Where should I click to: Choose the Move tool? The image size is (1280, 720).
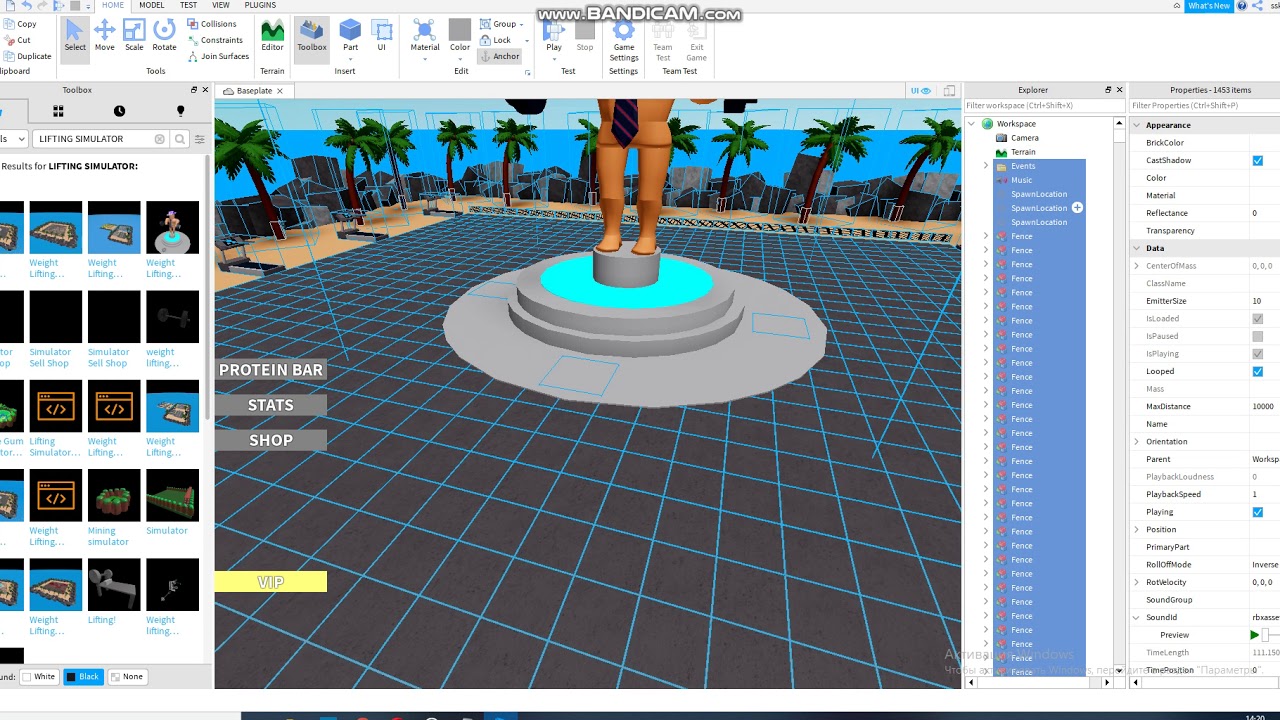tap(104, 36)
